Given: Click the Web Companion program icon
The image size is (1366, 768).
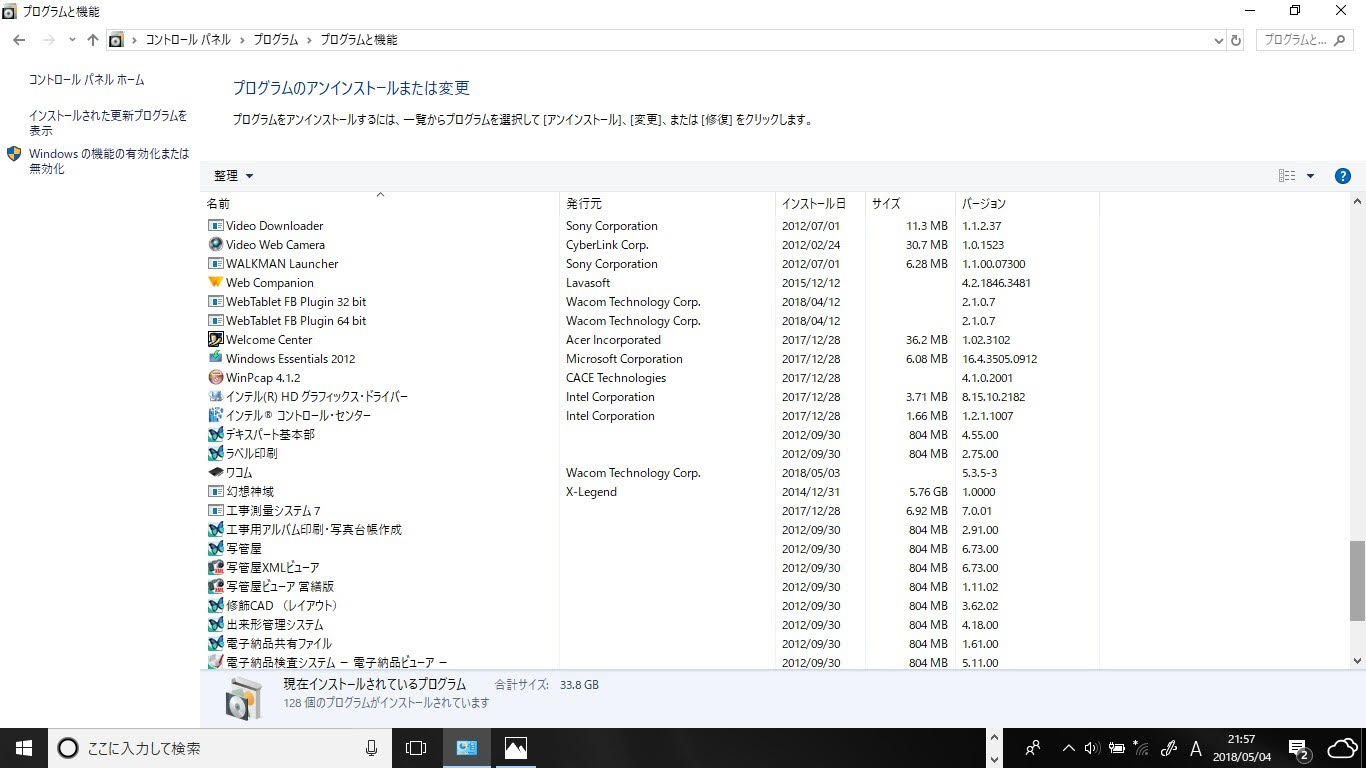Looking at the screenshot, I should tap(215, 283).
